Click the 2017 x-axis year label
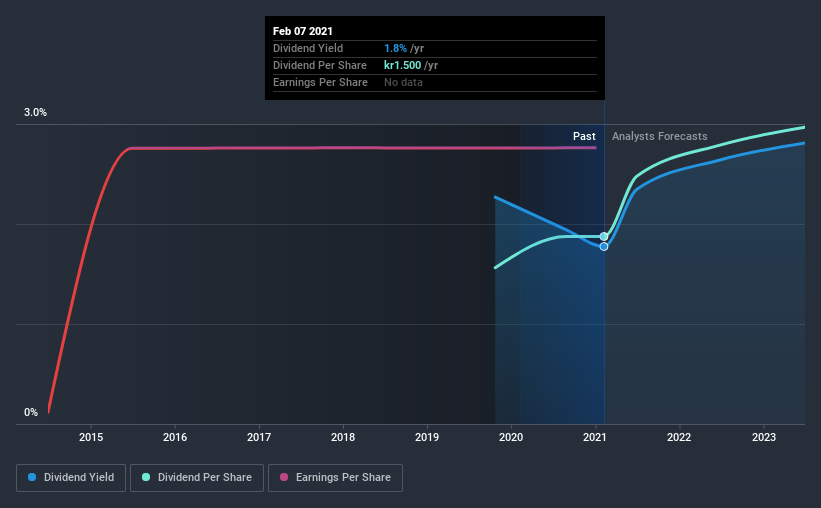This screenshot has width=821, height=508. click(x=259, y=437)
